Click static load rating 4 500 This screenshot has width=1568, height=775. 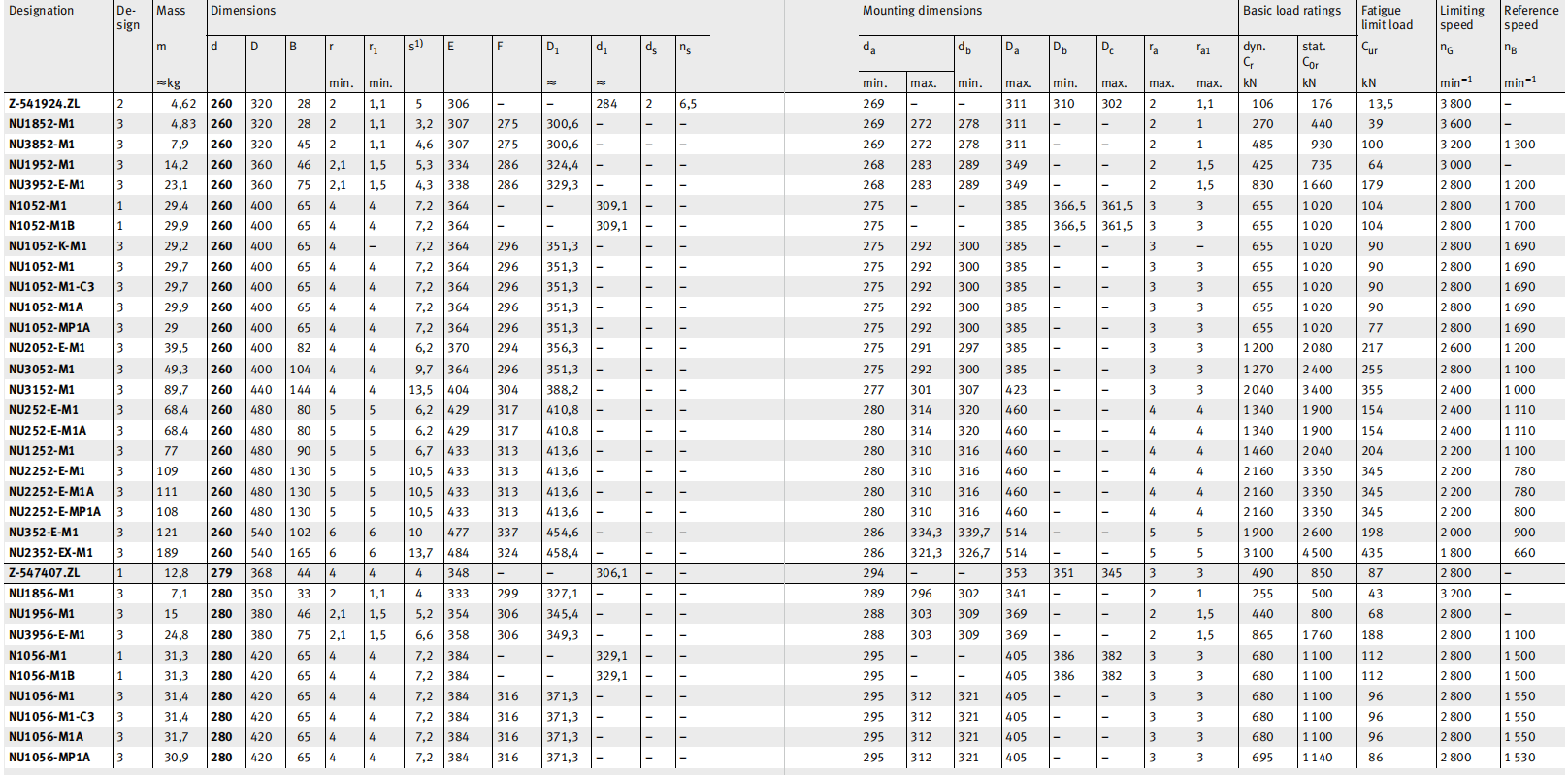tap(1318, 553)
